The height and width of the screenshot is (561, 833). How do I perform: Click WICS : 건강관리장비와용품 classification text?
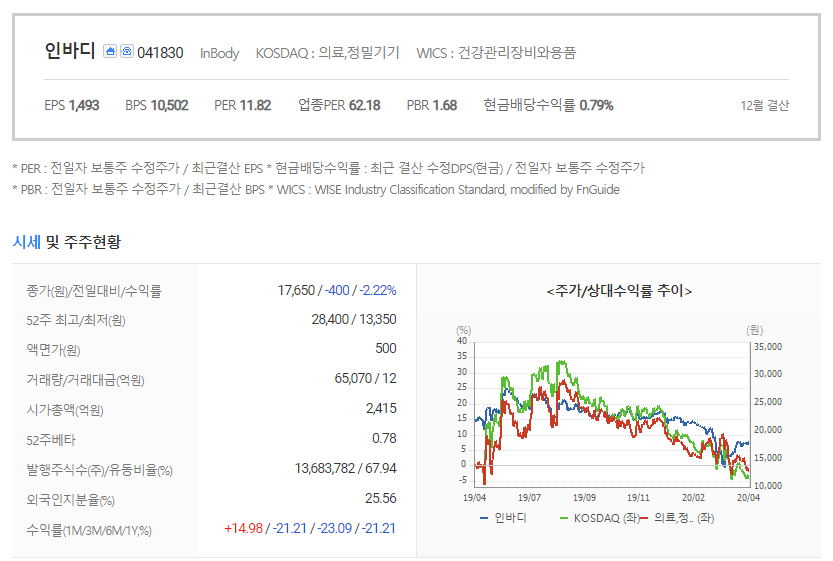point(496,53)
